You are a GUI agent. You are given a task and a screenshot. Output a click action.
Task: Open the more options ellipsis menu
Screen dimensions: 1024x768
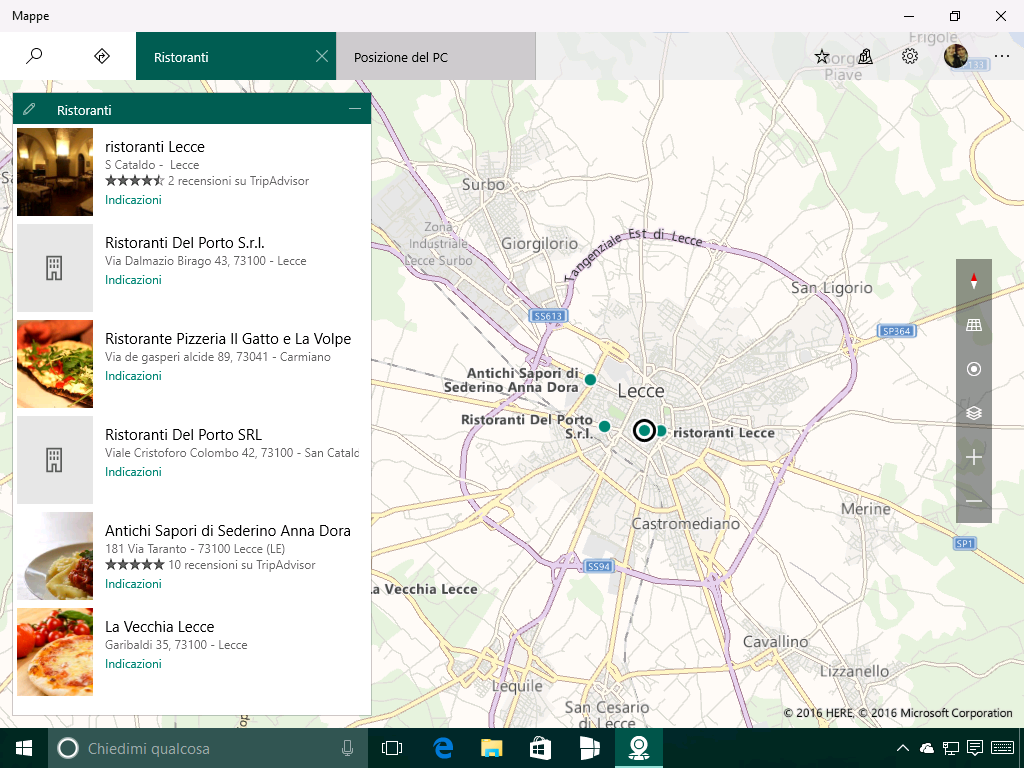tap(1002, 57)
